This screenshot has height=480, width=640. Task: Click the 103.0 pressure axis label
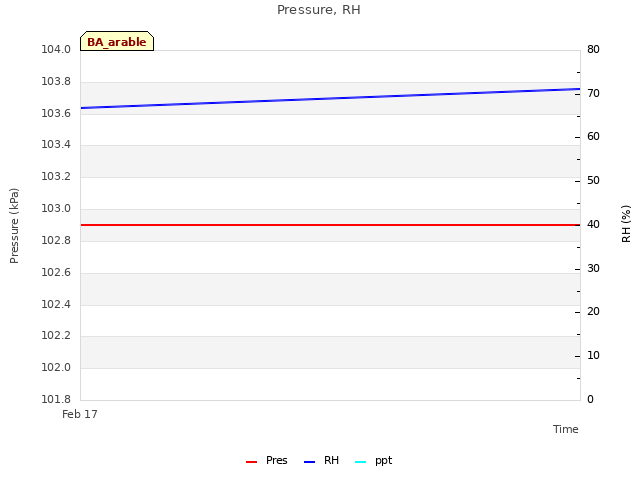click(56, 209)
